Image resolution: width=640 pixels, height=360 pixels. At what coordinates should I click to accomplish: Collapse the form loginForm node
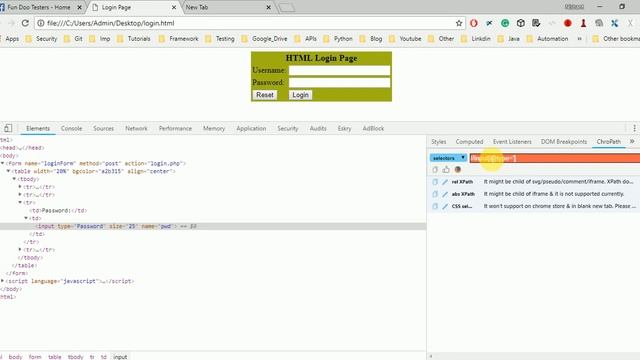click(x=2, y=163)
